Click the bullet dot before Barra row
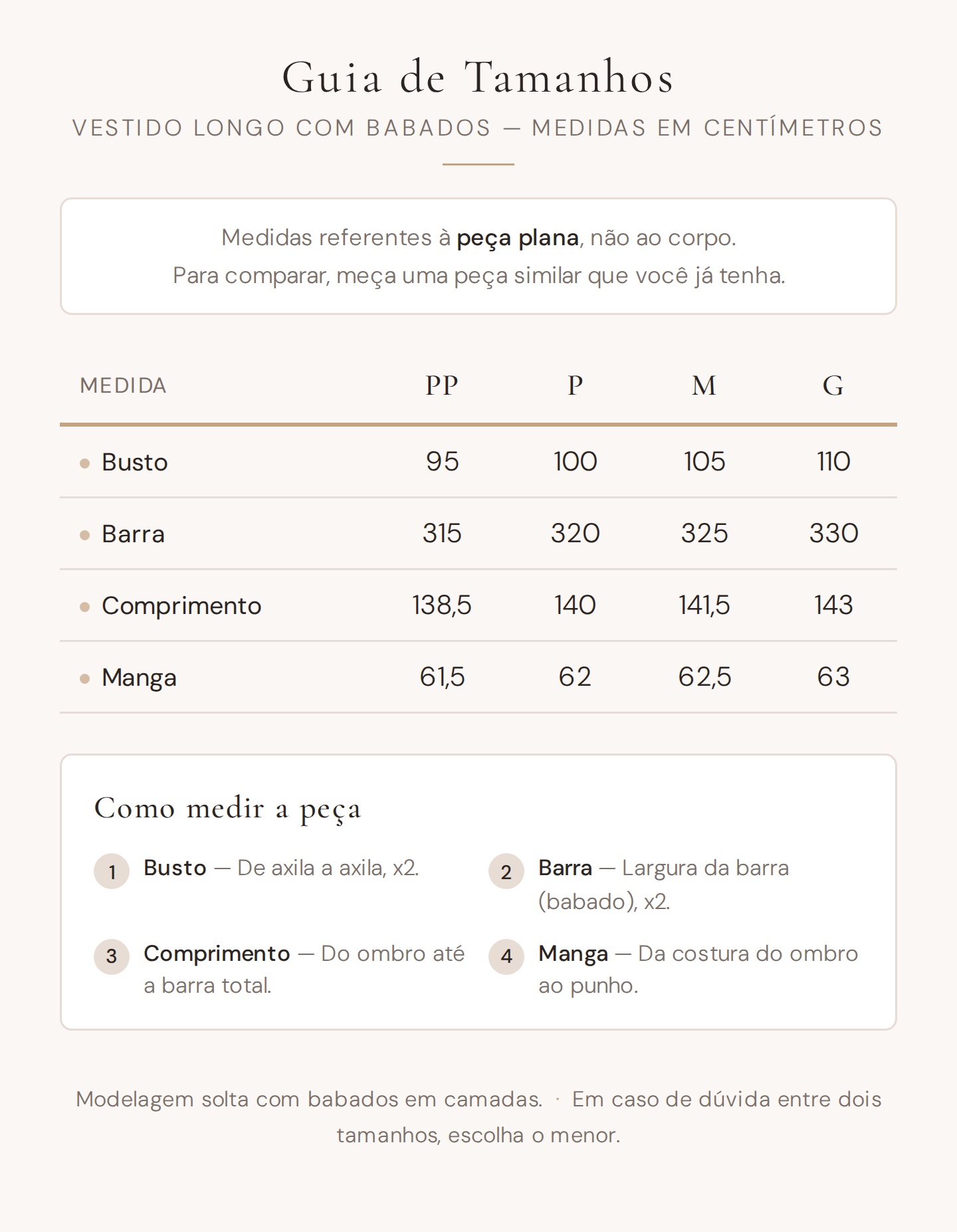This screenshot has width=957, height=1232. 84,535
